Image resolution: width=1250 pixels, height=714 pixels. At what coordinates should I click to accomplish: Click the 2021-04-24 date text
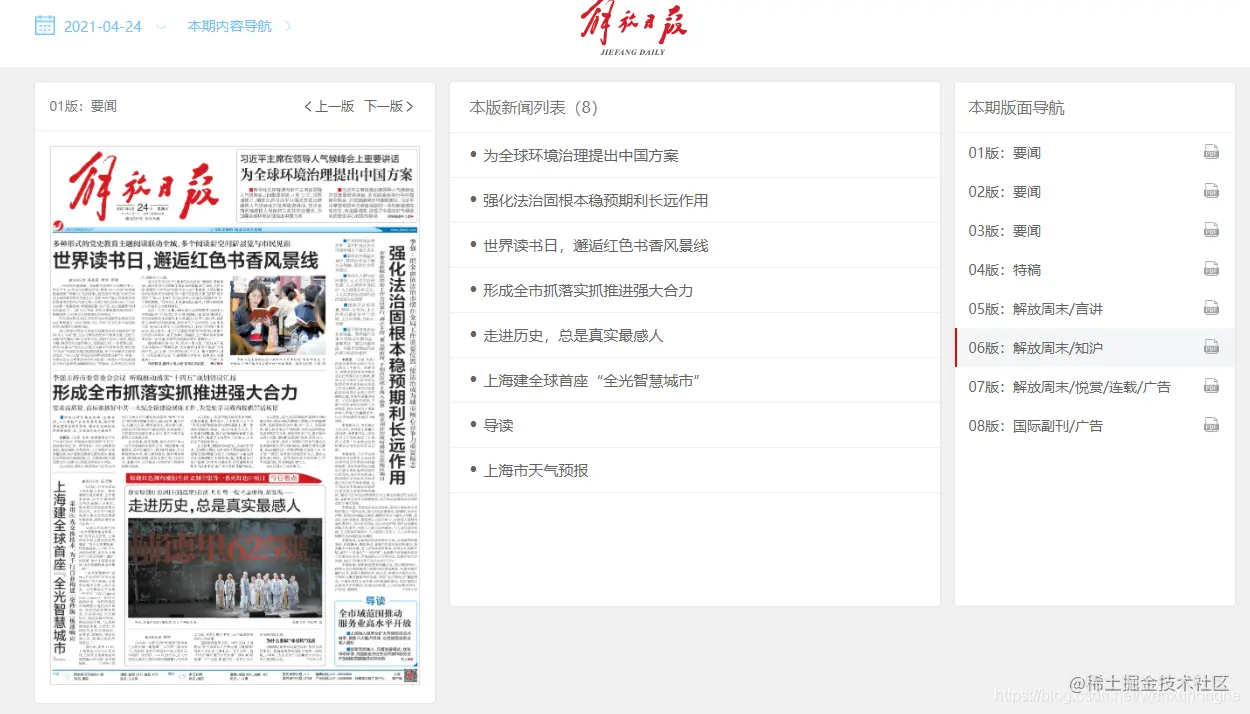coord(103,26)
